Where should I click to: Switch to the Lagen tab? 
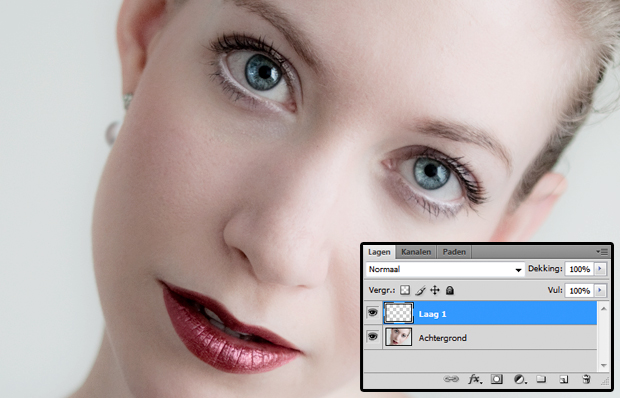tap(379, 252)
